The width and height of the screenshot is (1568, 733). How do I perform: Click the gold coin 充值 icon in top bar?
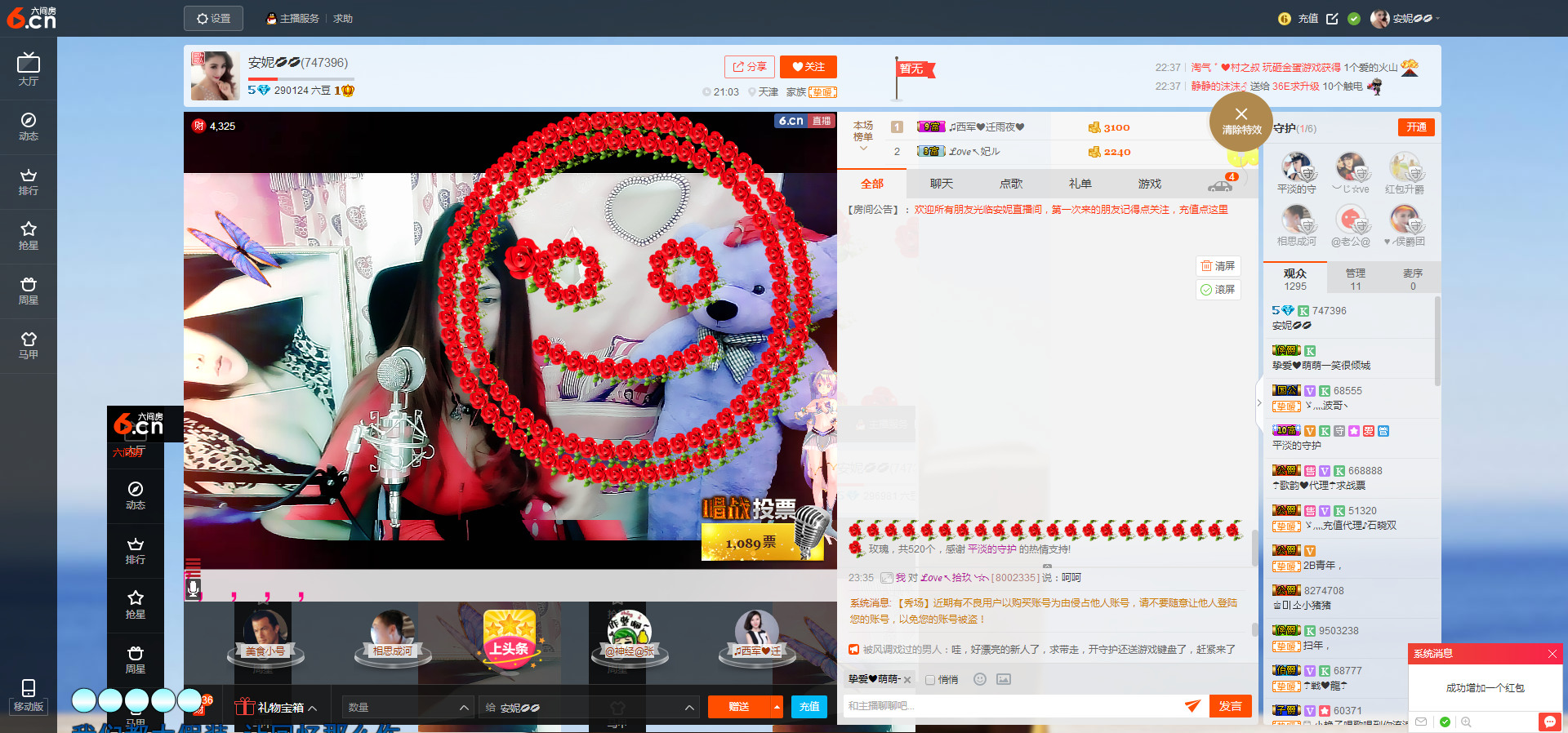coord(1285,18)
